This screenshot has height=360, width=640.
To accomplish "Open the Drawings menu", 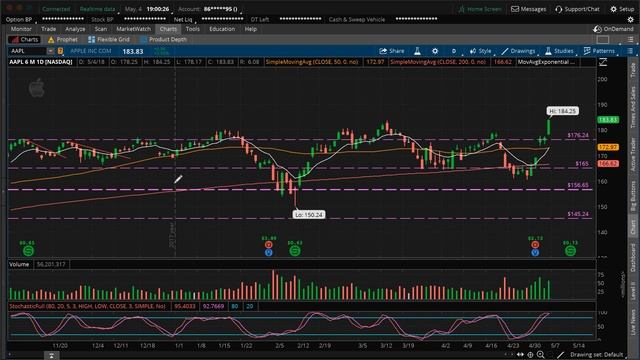I will pyautogui.click(x=518, y=51).
